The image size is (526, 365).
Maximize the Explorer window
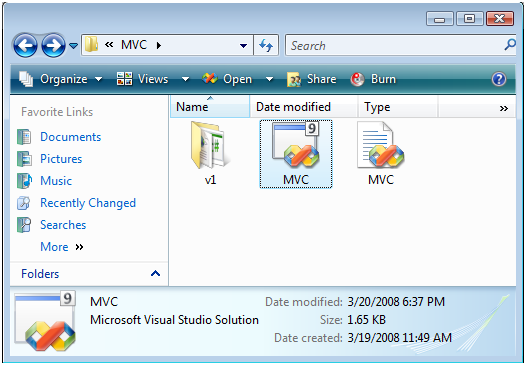(x=469, y=19)
